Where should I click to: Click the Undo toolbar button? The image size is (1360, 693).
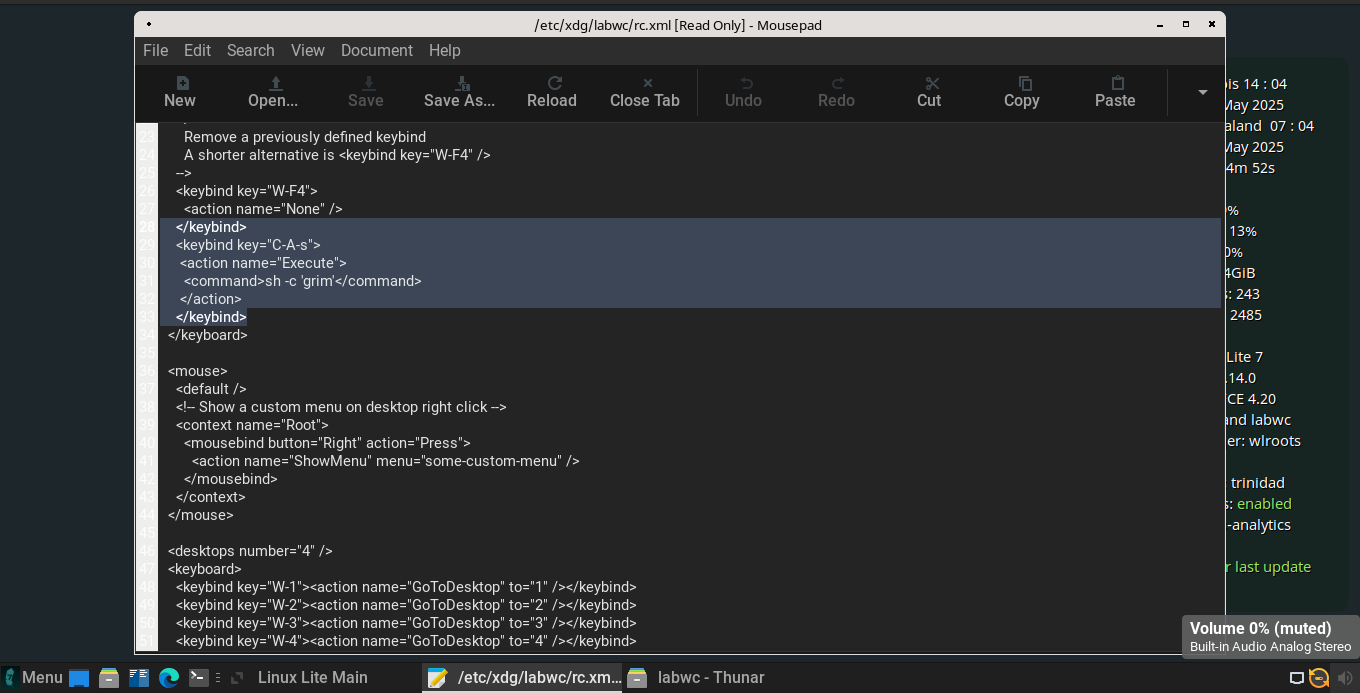point(743,92)
